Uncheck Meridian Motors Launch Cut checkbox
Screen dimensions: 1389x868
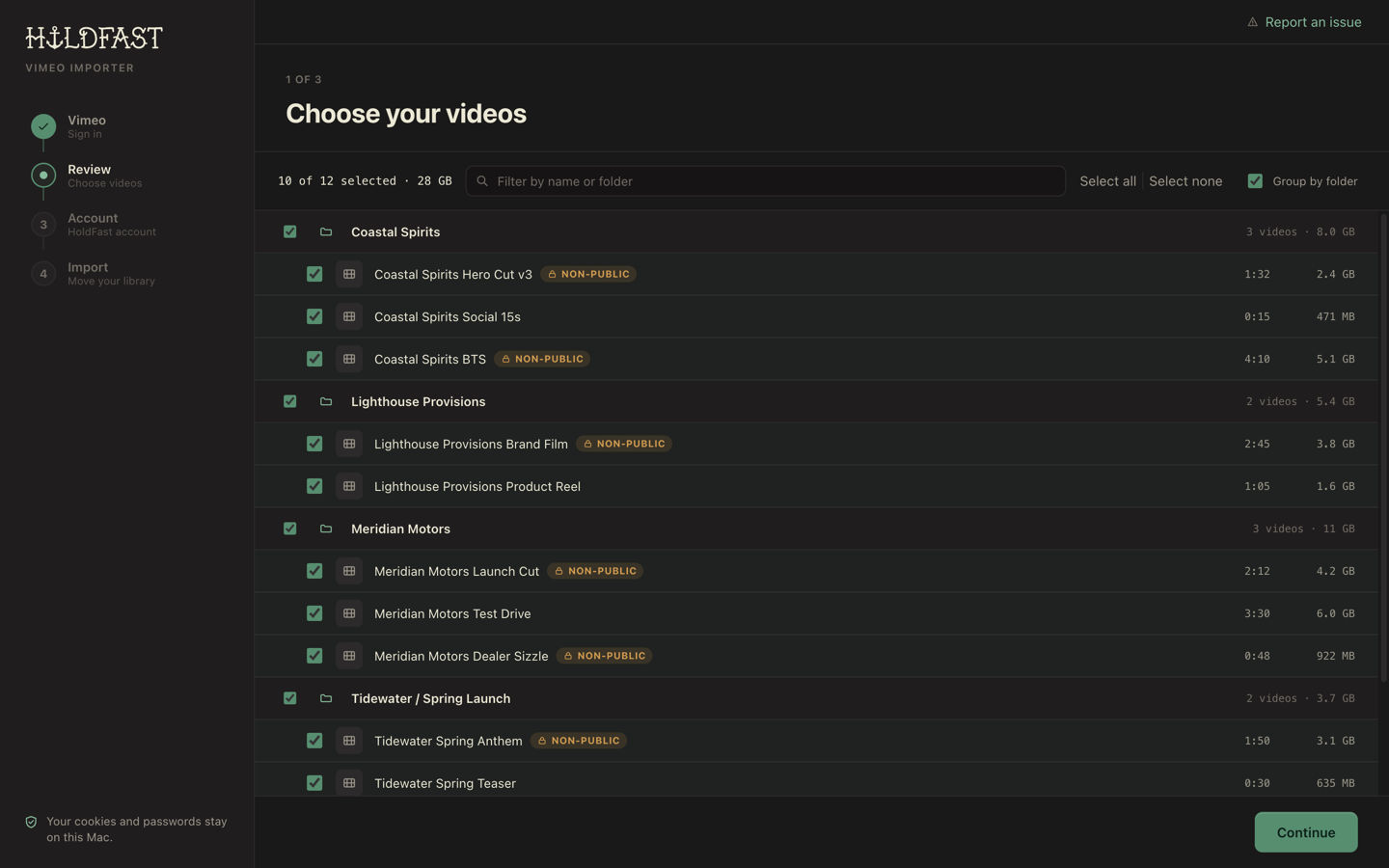coord(314,572)
